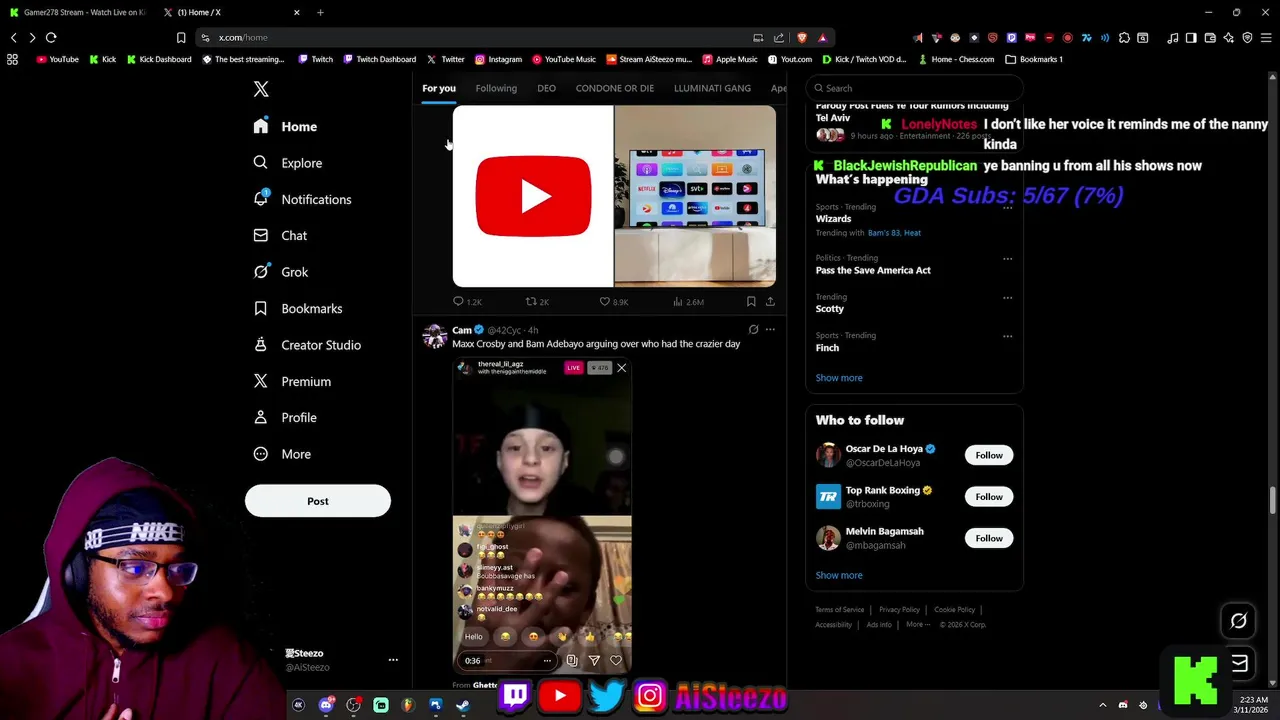
Task: Open the Terms of Service link
Action: coord(840,610)
